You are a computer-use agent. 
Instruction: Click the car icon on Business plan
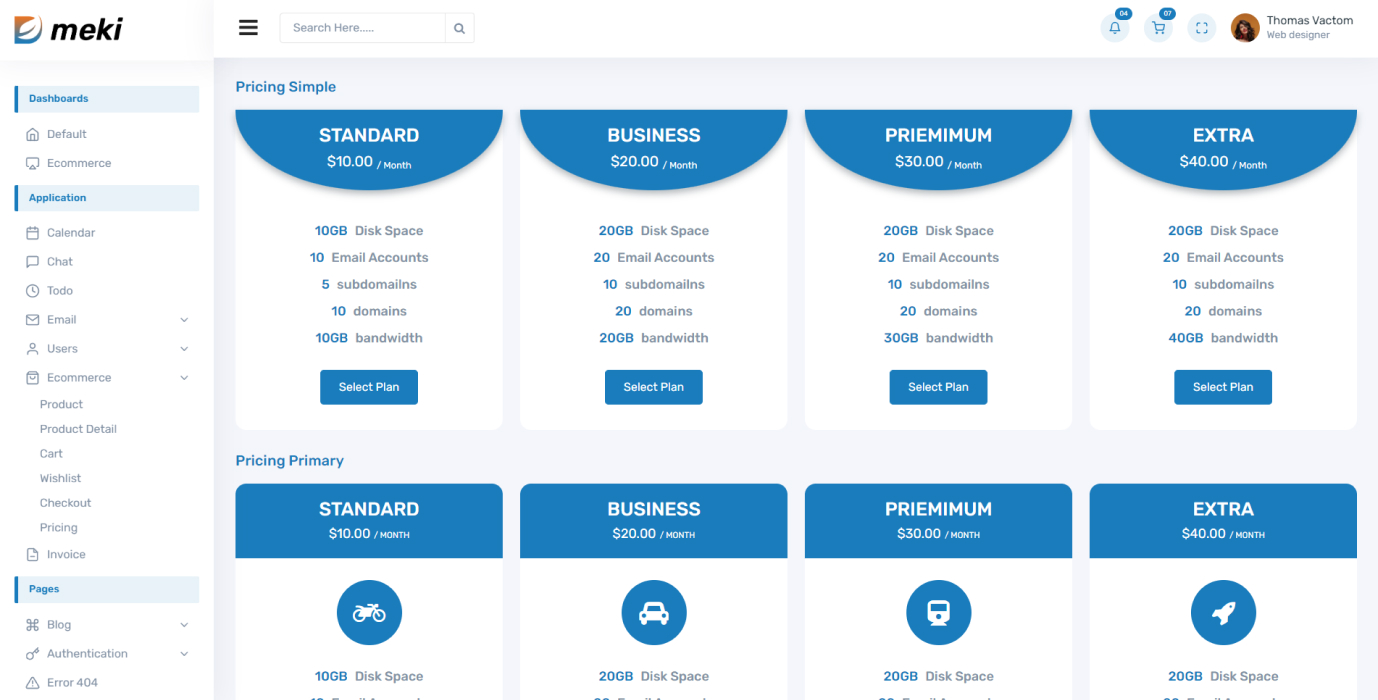(653, 612)
